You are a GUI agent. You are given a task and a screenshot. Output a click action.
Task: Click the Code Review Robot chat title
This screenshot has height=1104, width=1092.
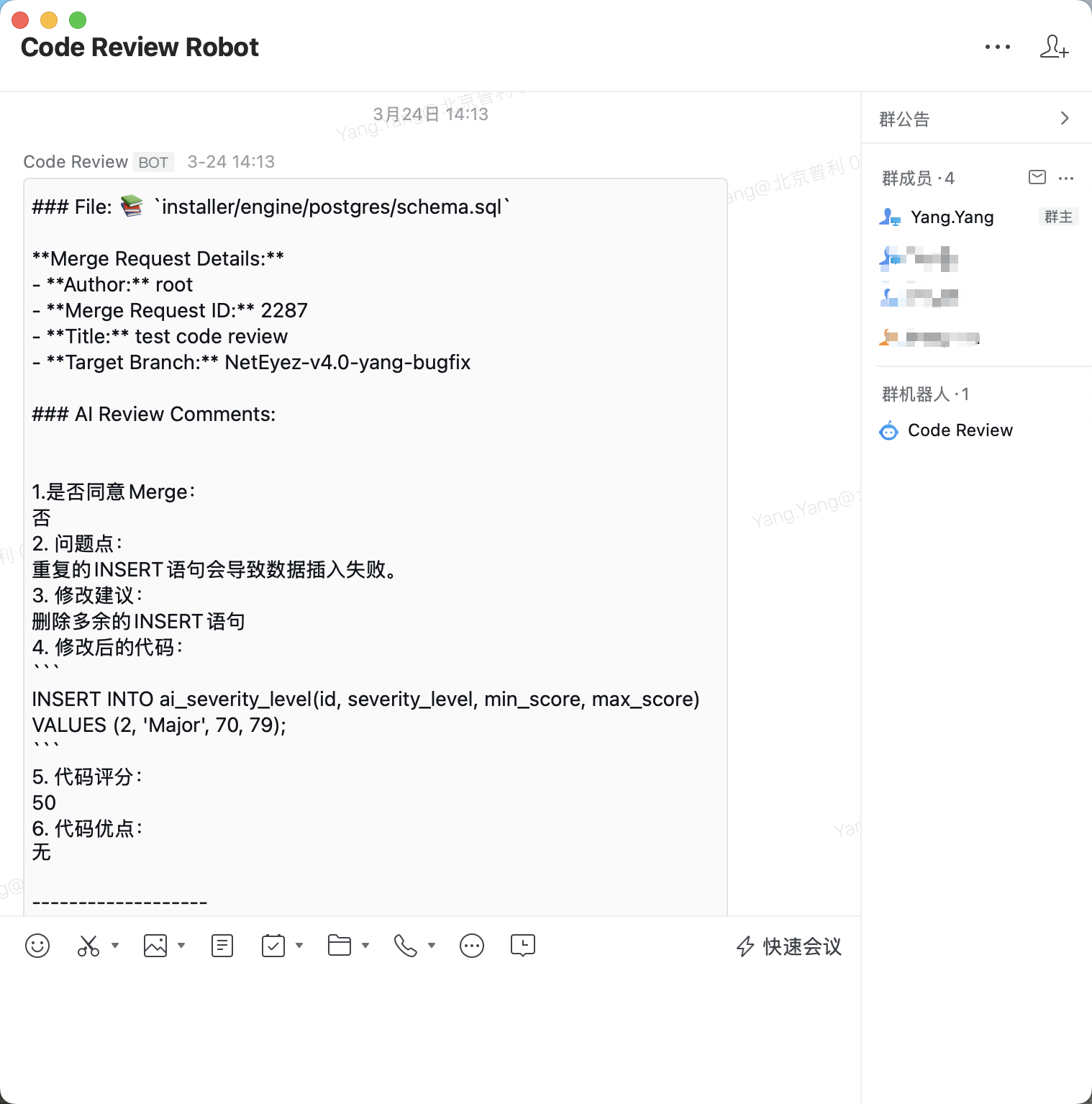(x=140, y=47)
